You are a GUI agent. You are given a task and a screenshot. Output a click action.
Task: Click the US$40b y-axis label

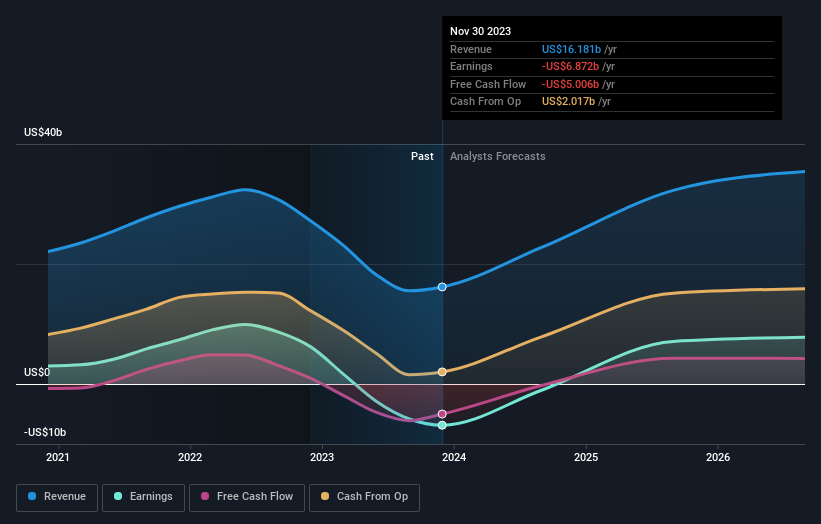click(x=43, y=132)
